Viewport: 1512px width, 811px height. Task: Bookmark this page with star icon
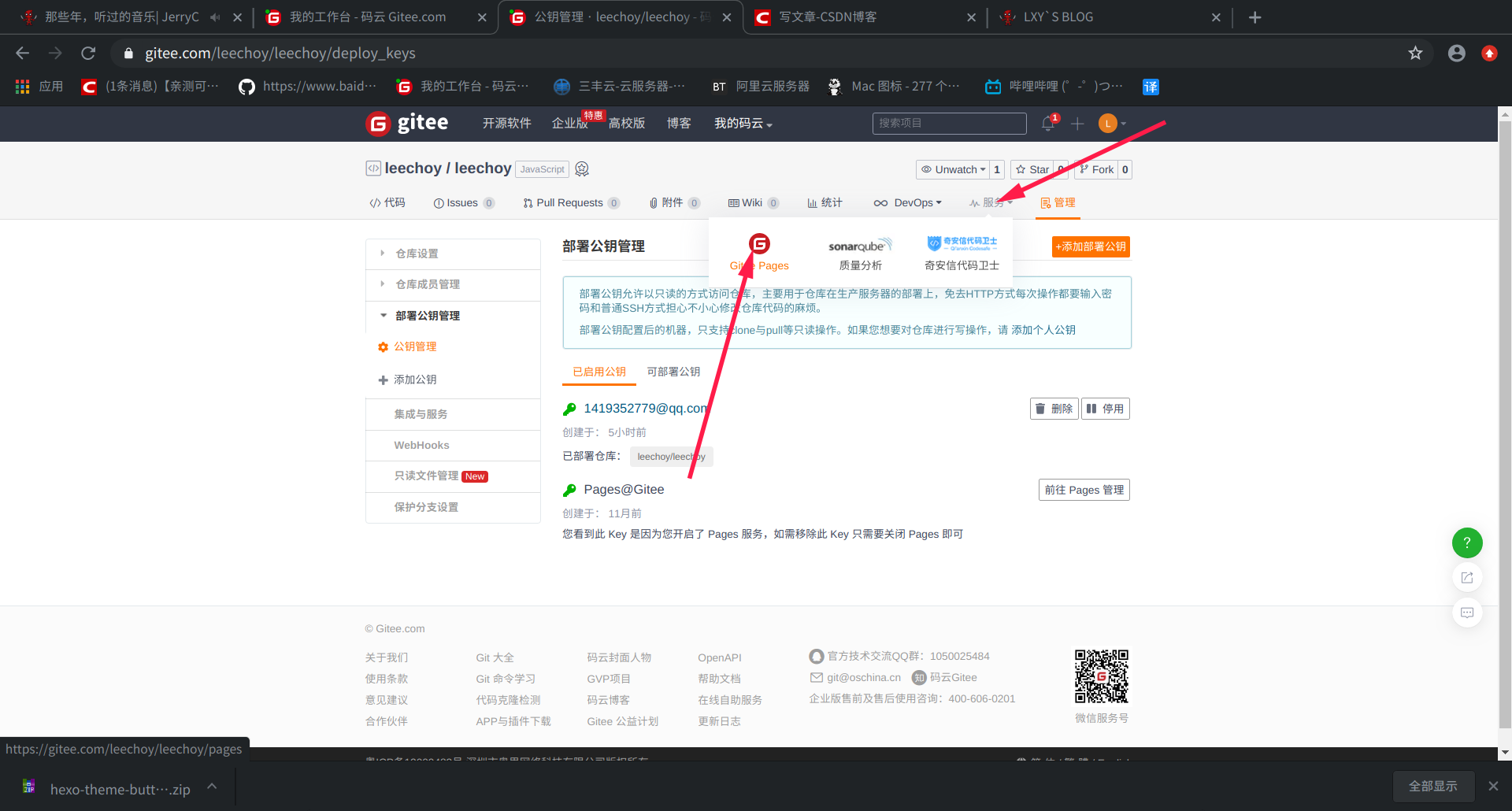(x=1415, y=53)
